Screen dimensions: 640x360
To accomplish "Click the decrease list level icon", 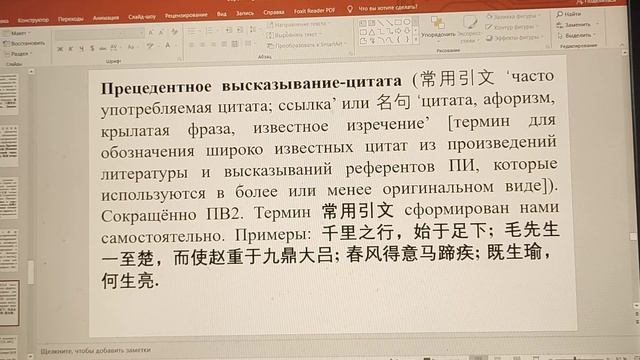I will [229, 30].
